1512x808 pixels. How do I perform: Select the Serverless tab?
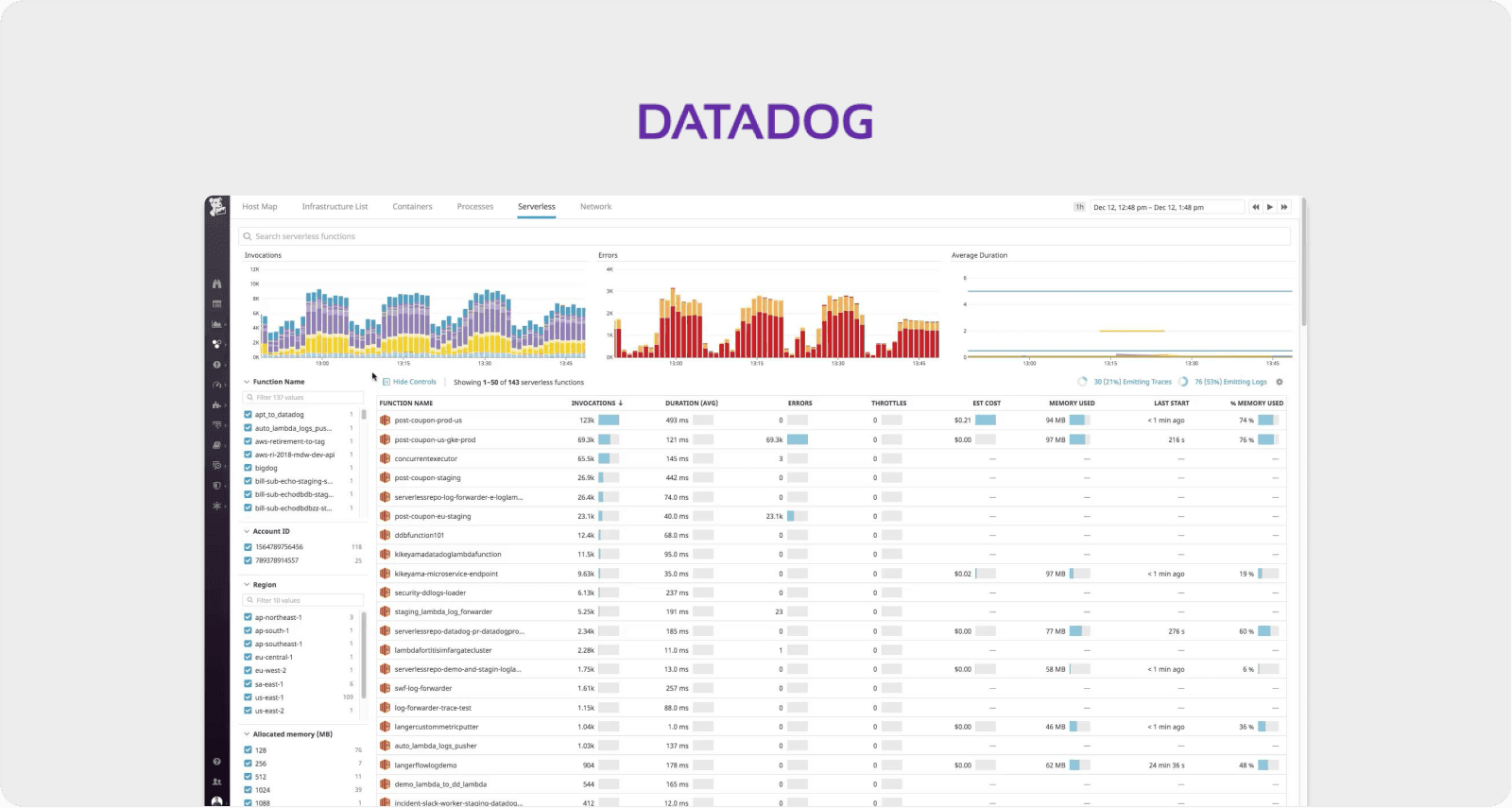point(537,207)
